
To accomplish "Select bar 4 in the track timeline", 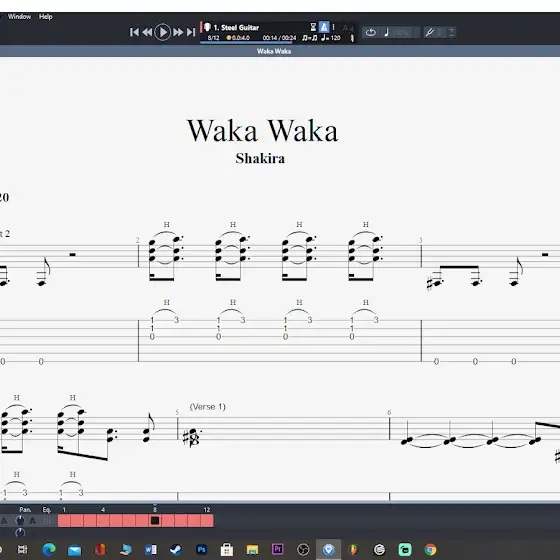I will point(103,521).
